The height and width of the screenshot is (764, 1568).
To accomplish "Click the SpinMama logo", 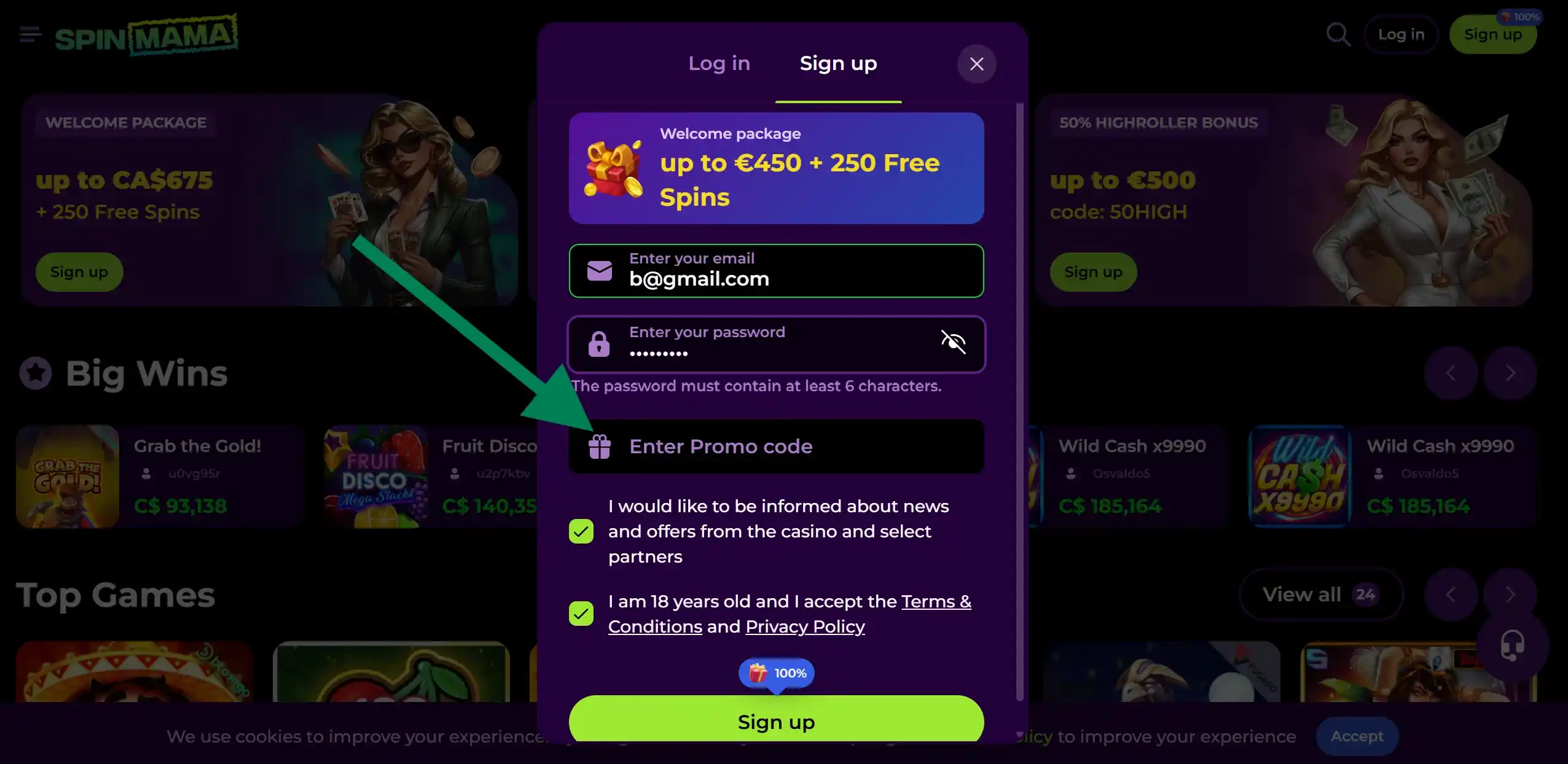I will (x=146, y=35).
